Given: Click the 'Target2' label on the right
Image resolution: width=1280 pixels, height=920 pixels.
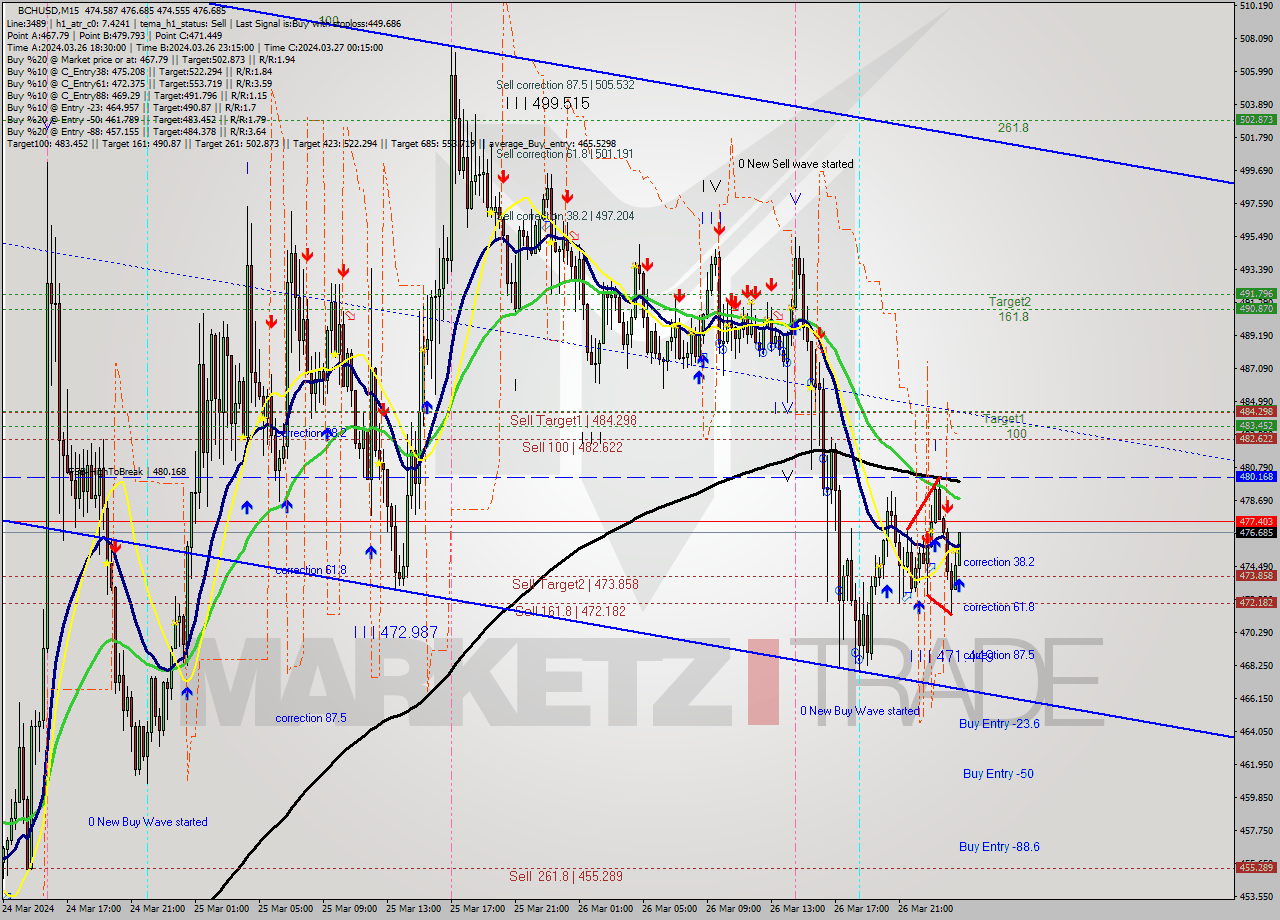Looking at the screenshot, I should (1010, 302).
